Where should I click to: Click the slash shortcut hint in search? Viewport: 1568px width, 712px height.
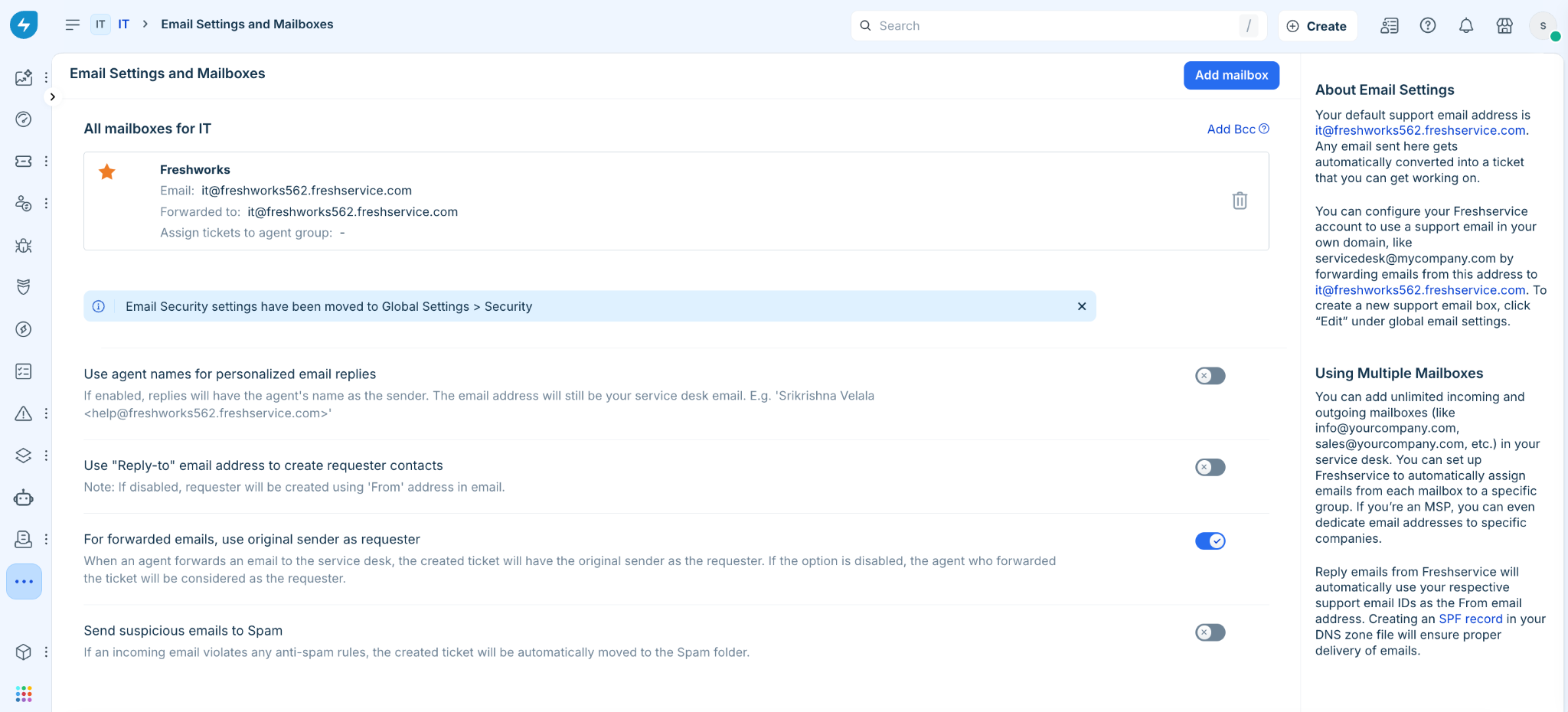tap(1249, 26)
